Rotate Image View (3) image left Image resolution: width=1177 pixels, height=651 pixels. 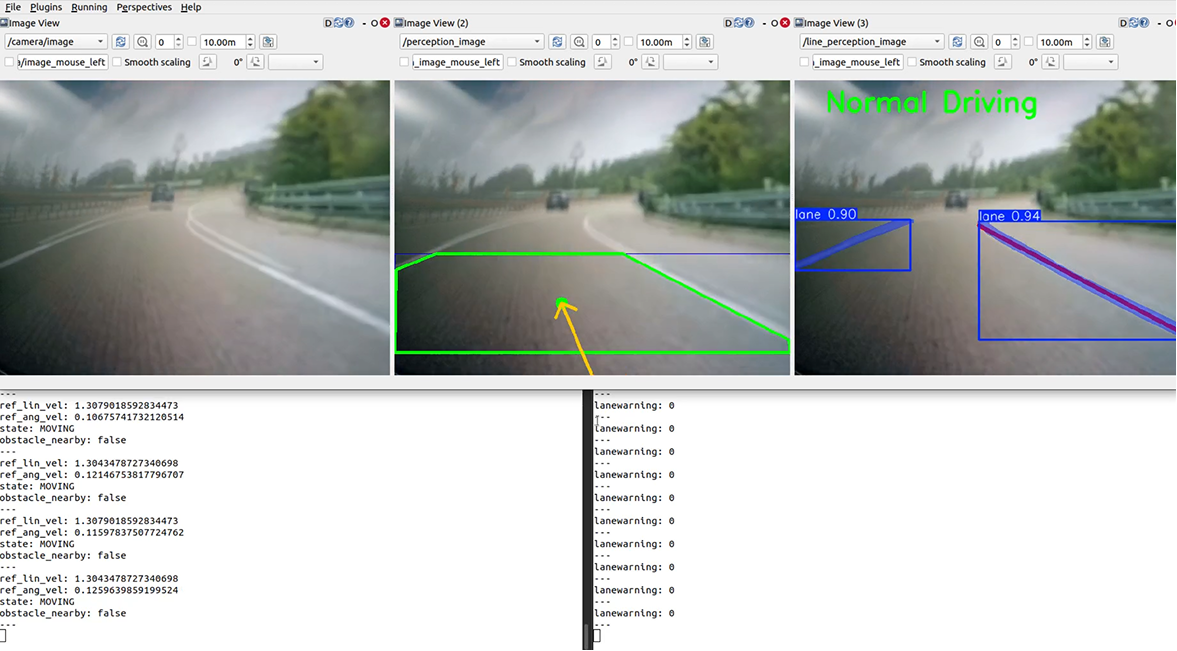tap(1003, 62)
